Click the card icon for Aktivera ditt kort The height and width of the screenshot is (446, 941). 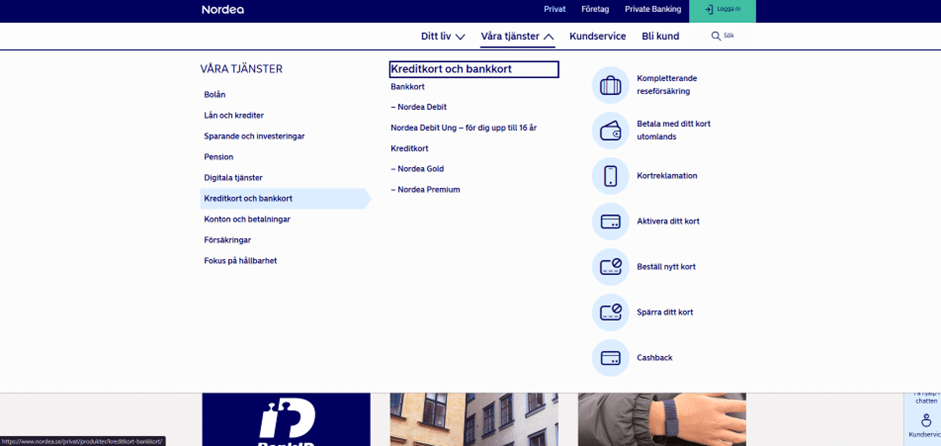pyautogui.click(x=610, y=221)
